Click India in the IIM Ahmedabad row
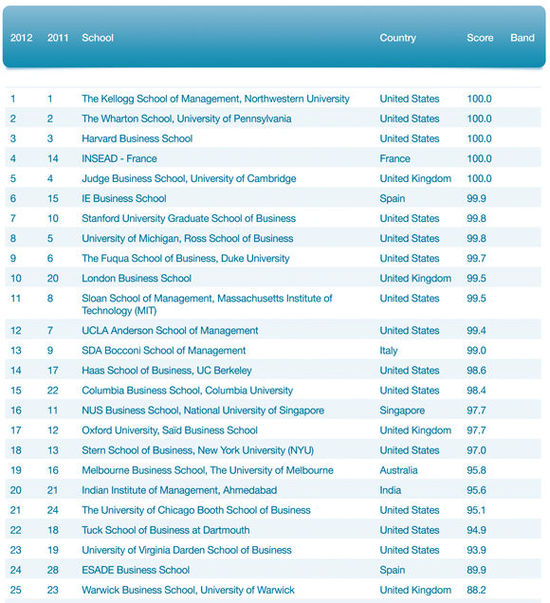This screenshot has width=550, height=603. tap(390, 490)
